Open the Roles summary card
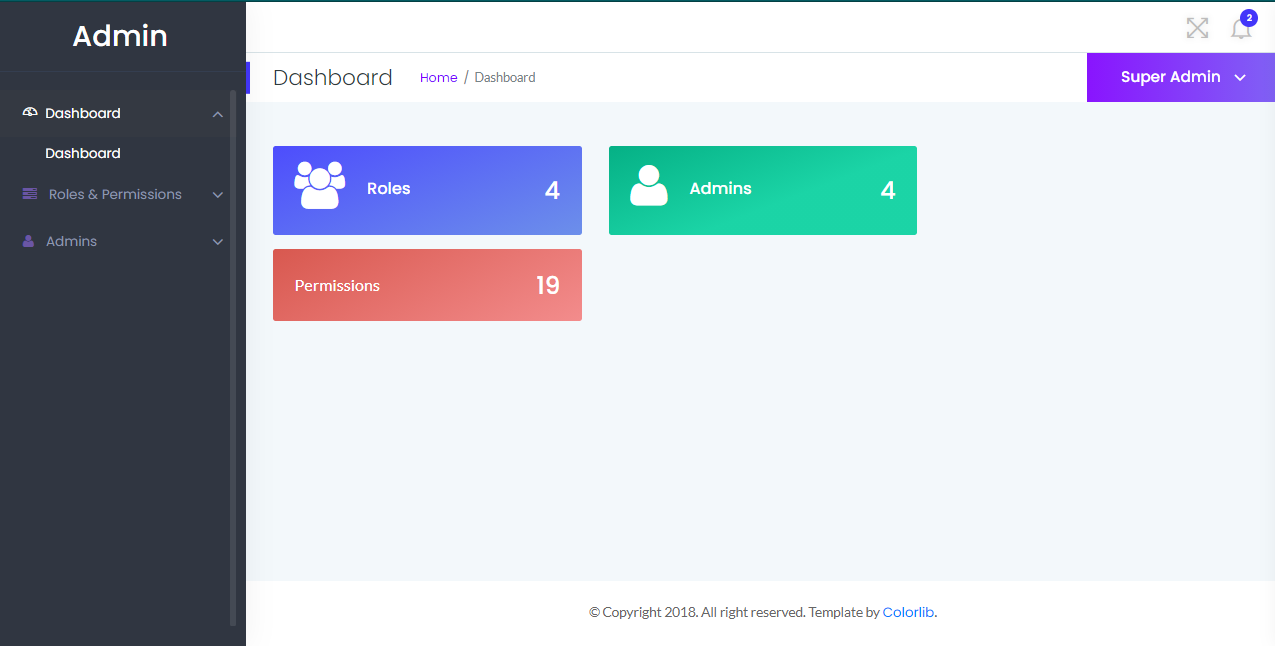This screenshot has width=1275, height=646. [427, 190]
